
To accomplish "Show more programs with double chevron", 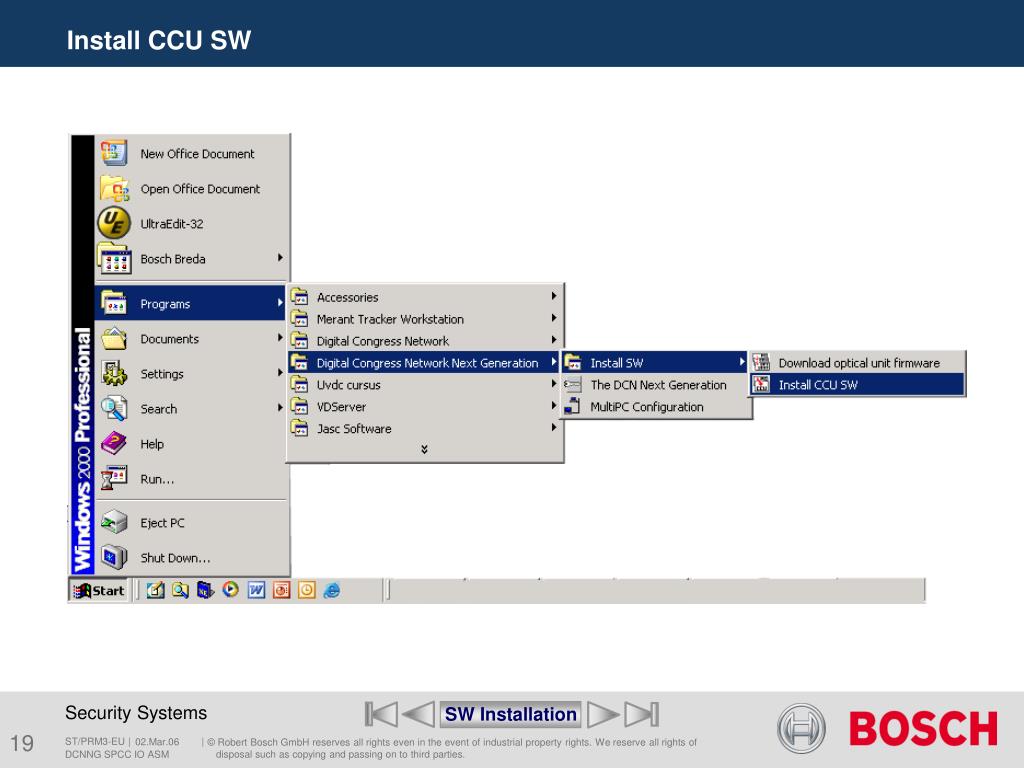I will pyautogui.click(x=424, y=449).
